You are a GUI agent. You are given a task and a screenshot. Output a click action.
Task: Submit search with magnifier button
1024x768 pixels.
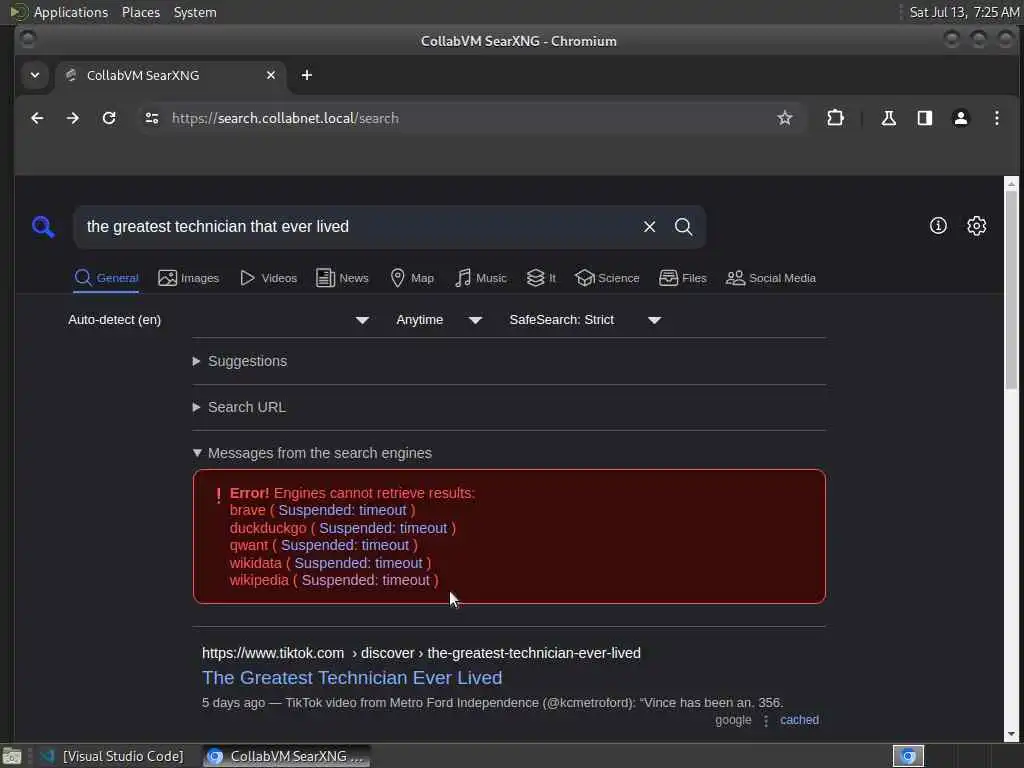(683, 227)
